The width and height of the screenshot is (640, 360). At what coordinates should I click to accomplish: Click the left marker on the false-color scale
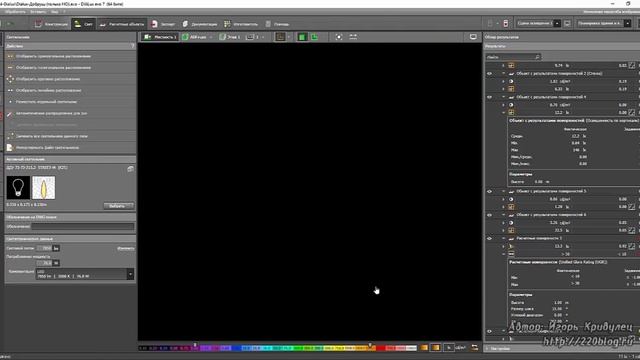tap(195, 345)
